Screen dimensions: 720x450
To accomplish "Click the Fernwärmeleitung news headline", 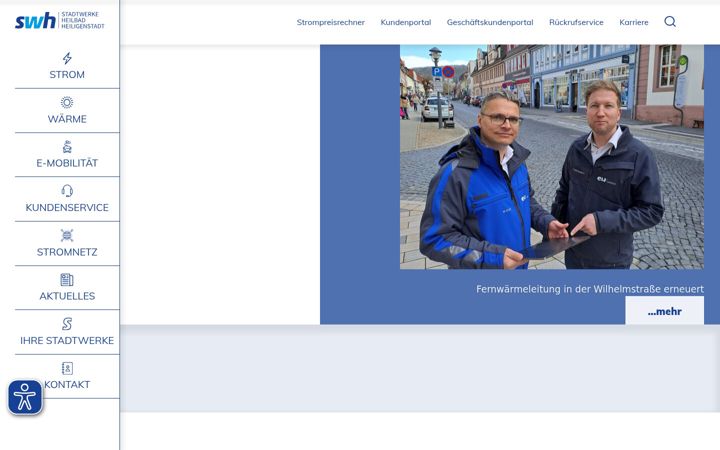I will [590, 289].
